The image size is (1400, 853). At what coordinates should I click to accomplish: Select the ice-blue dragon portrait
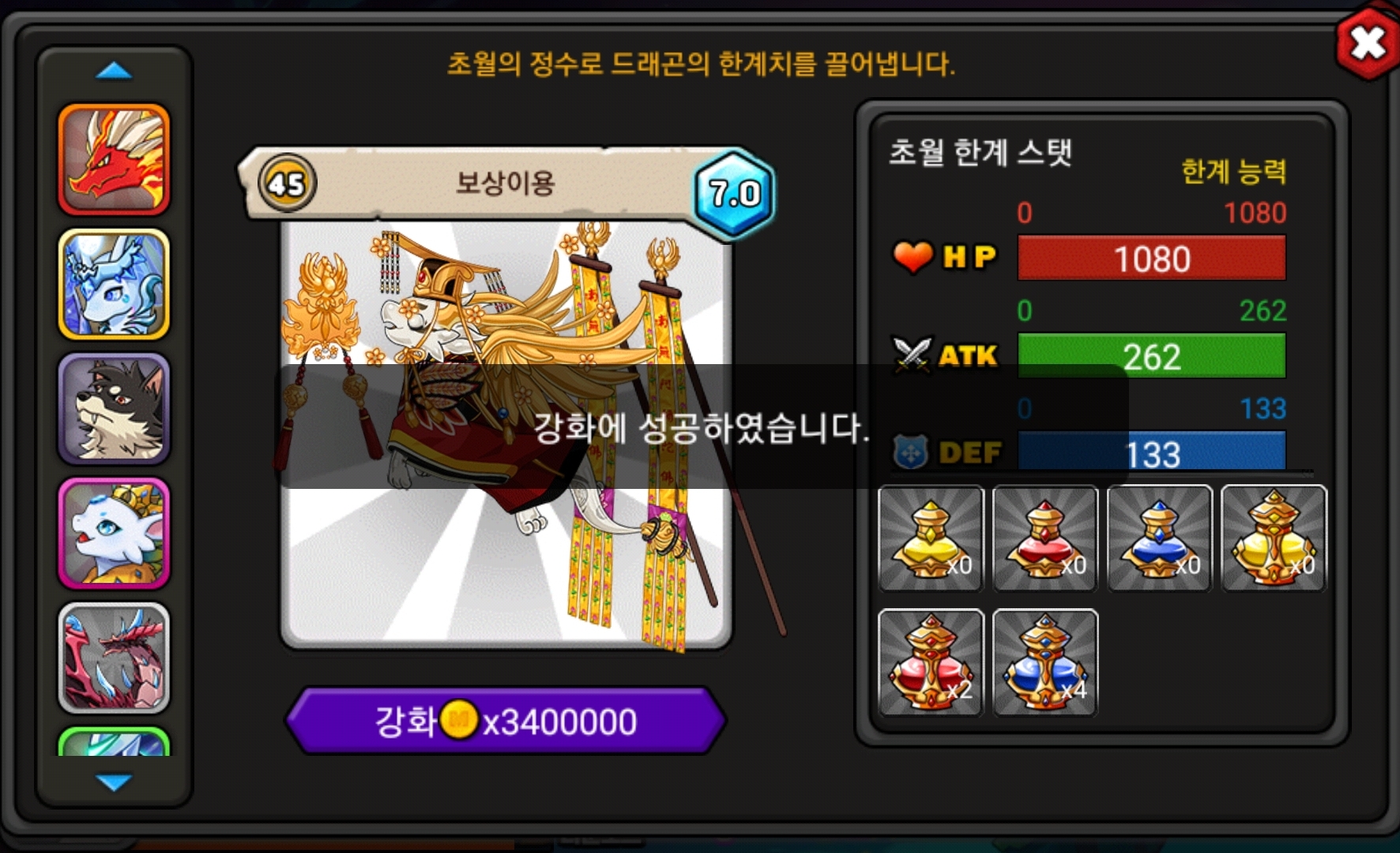(x=114, y=284)
